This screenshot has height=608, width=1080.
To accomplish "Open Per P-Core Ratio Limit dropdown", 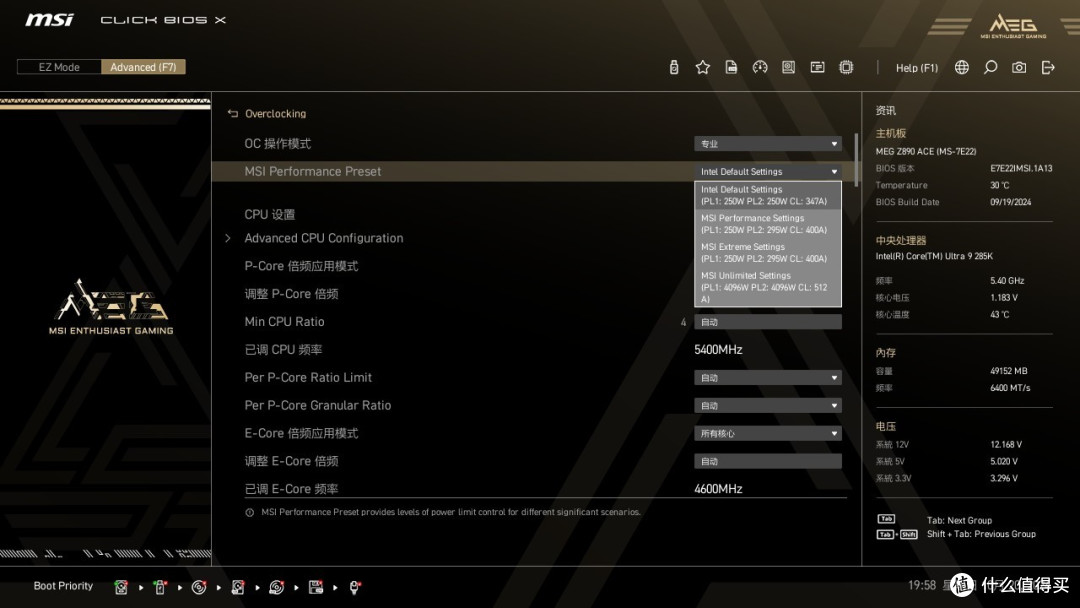I will 768,378.
